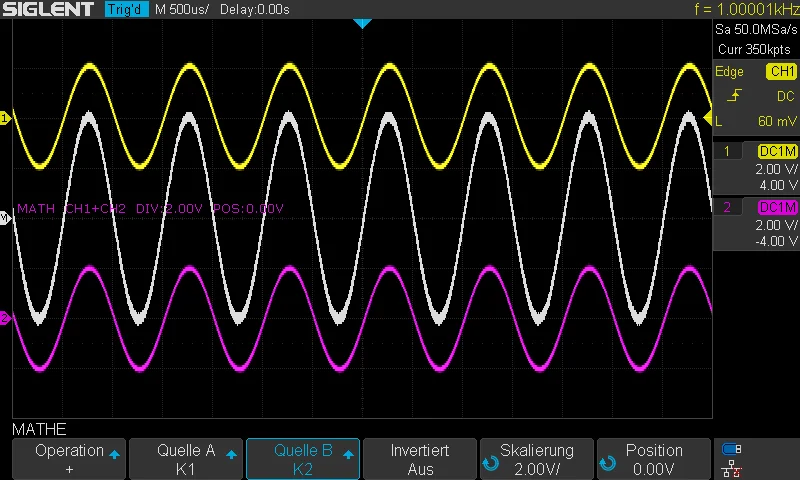Click the rising edge trigger slope icon

(x=734, y=96)
